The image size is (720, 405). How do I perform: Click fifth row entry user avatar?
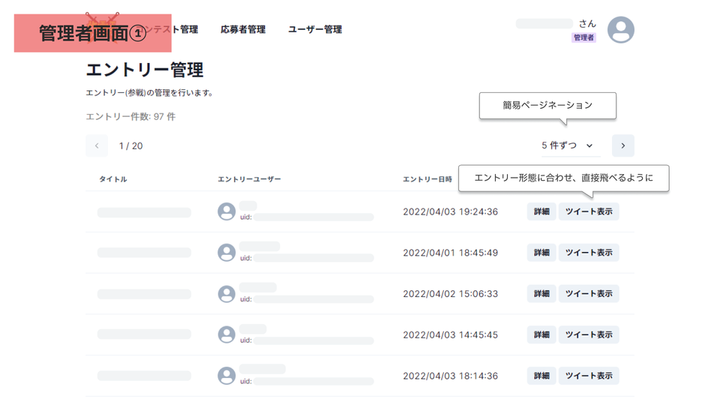(227, 376)
